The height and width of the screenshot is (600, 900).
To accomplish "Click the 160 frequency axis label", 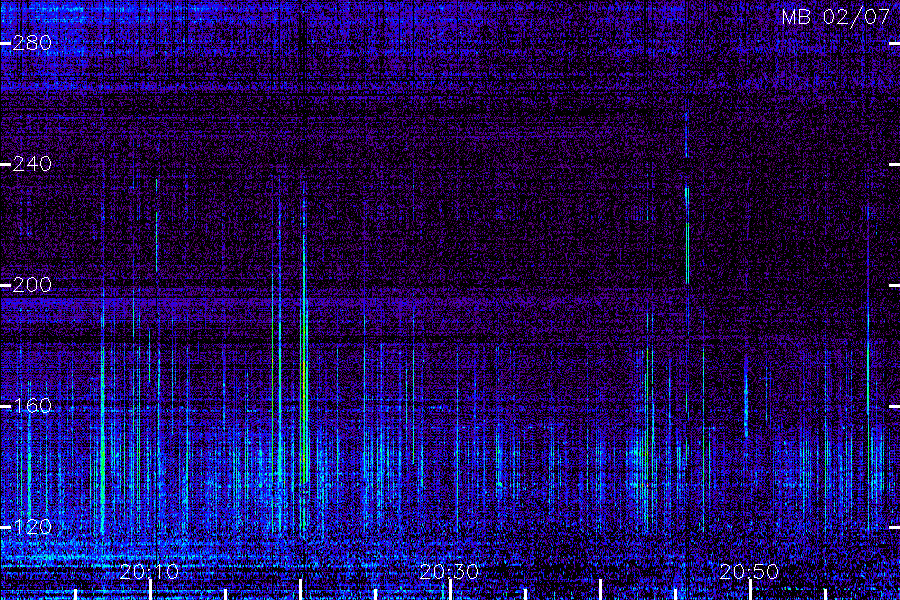I will (x=32, y=406).
